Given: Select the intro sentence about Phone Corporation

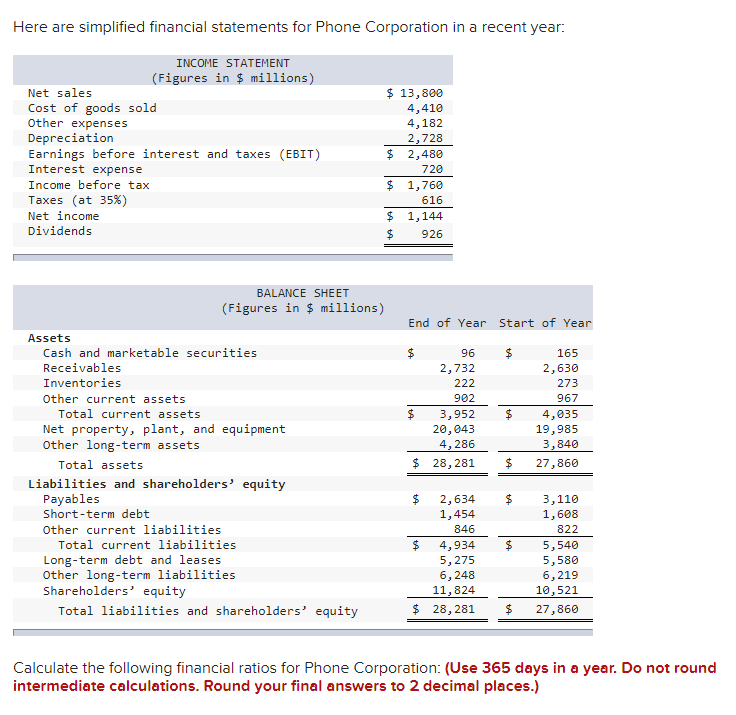Looking at the screenshot, I should (x=289, y=27).
